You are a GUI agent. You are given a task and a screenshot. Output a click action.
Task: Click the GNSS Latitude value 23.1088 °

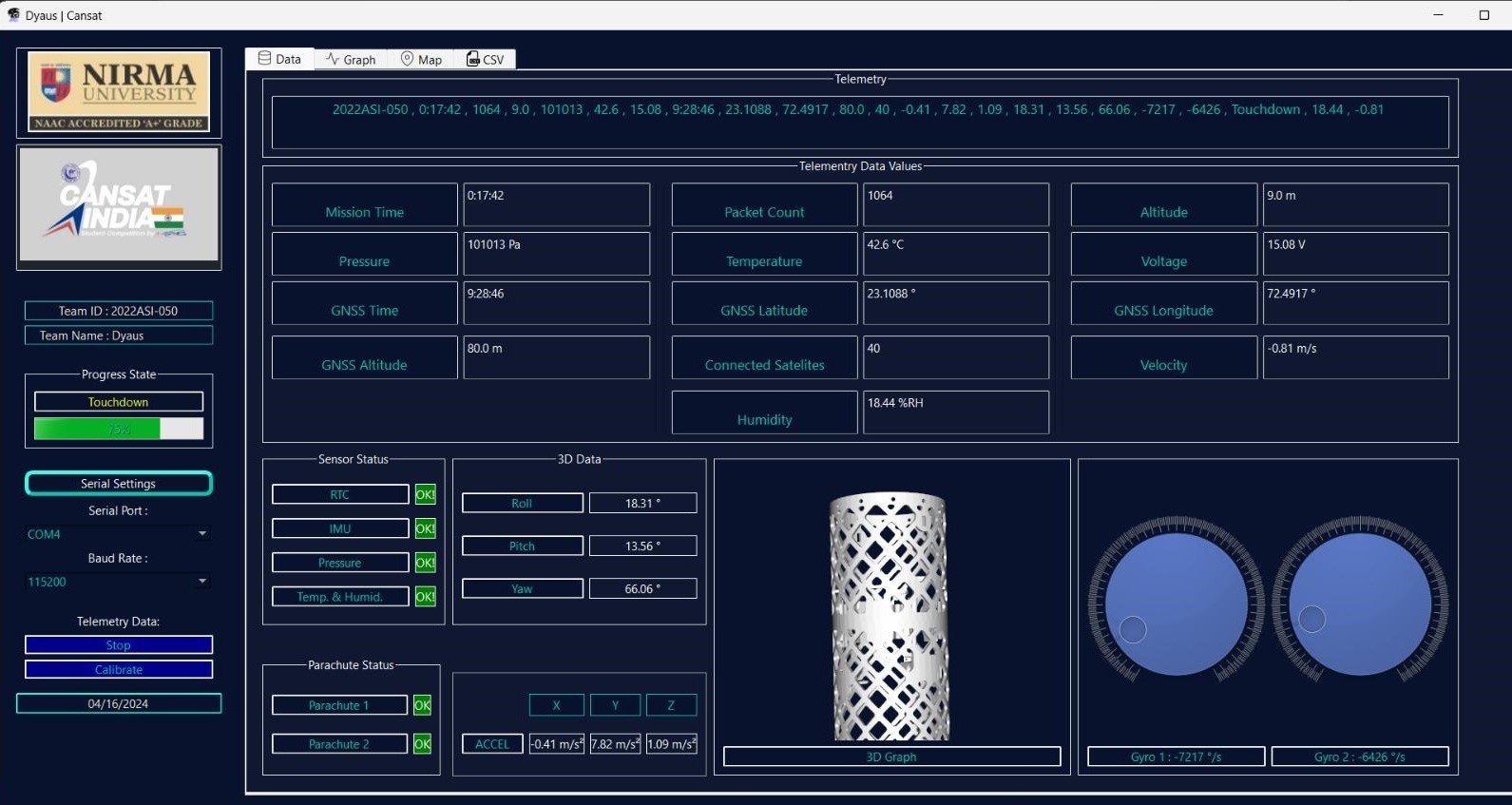pyautogui.click(x=956, y=303)
